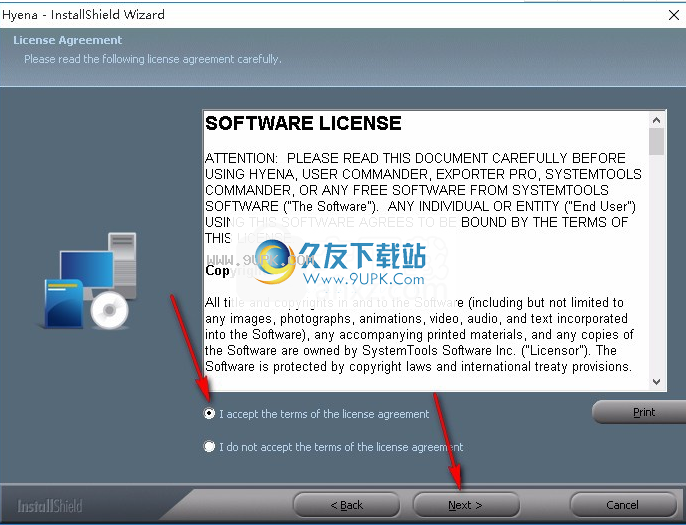The height and width of the screenshot is (525, 686).
Task: Close the InstallShield Wizard window
Action: [x=674, y=15]
